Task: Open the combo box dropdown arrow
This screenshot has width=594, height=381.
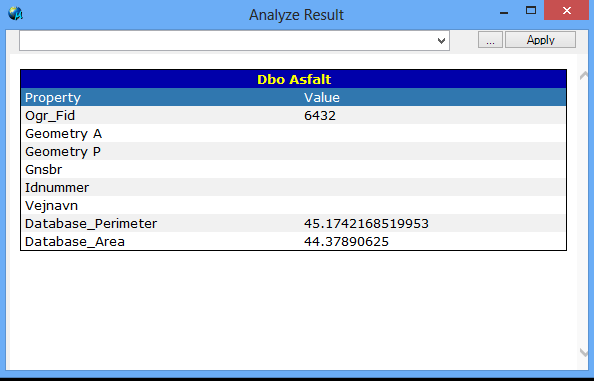Action: (441, 41)
